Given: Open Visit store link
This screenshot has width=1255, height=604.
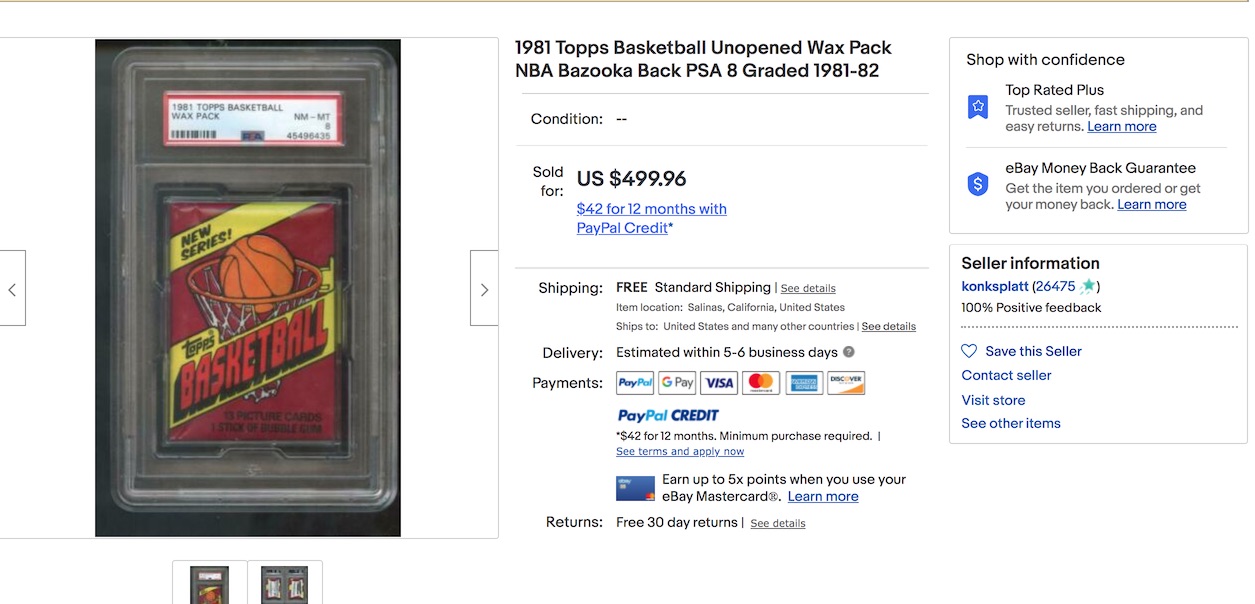Looking at the screenshot, I should tap(993, 400).
